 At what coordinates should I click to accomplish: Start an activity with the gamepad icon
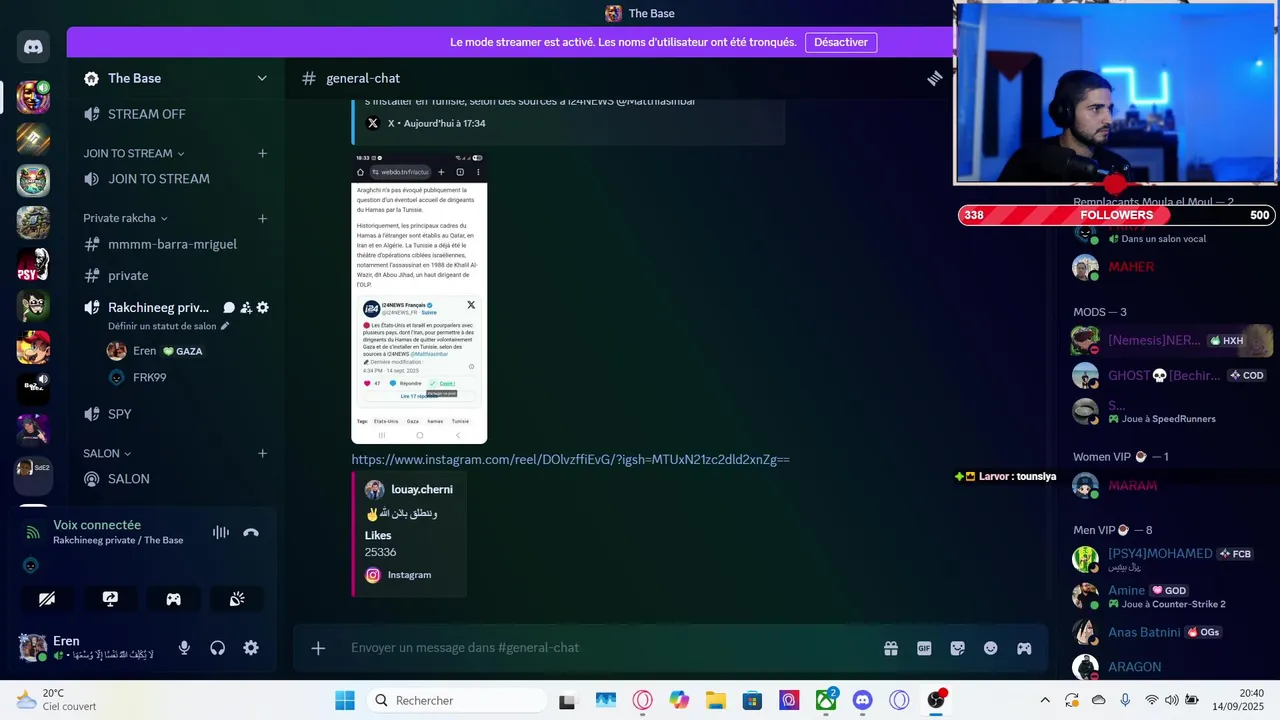click(173, 599)
